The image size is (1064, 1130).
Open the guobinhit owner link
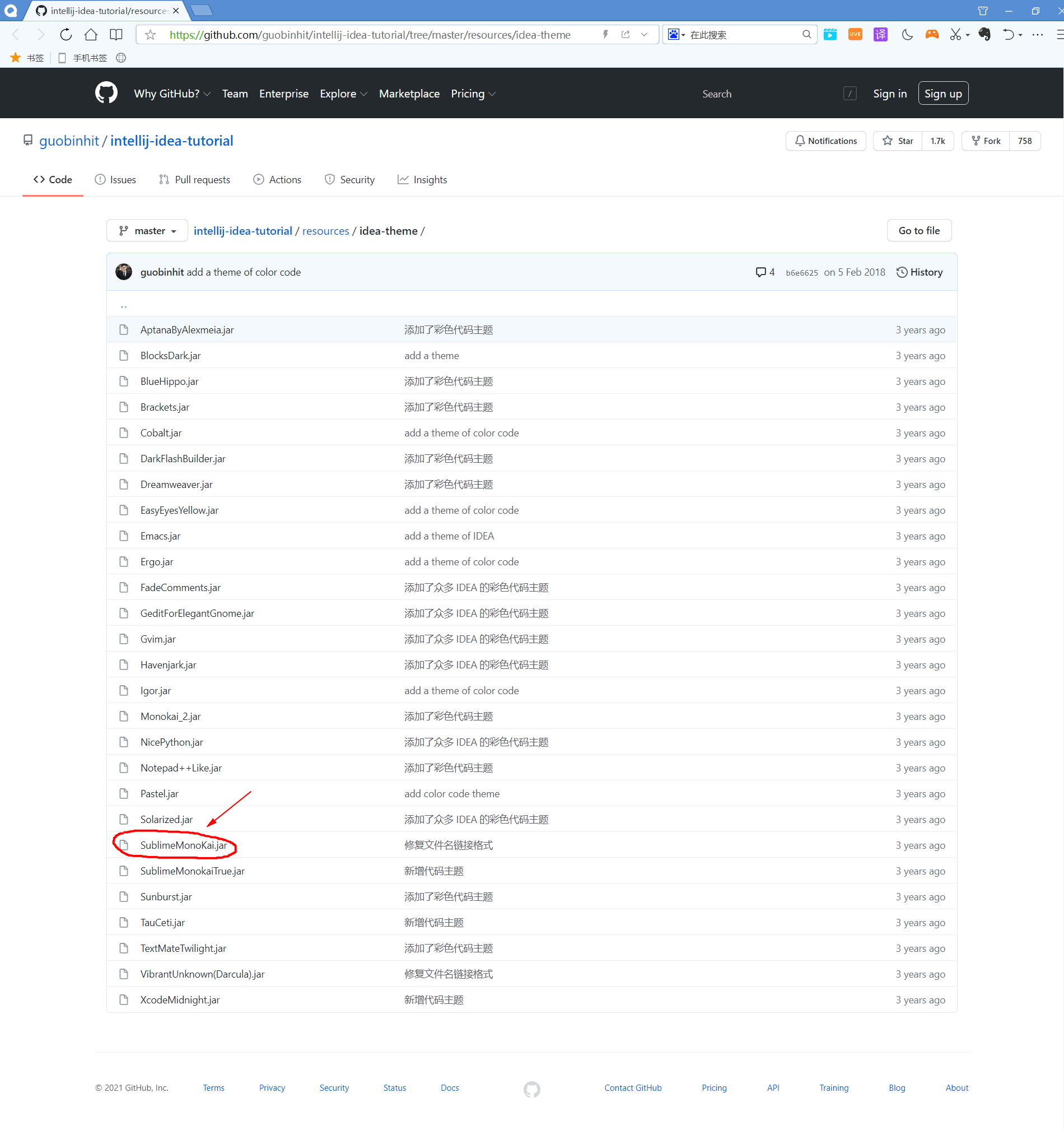[x=69, y=141]
